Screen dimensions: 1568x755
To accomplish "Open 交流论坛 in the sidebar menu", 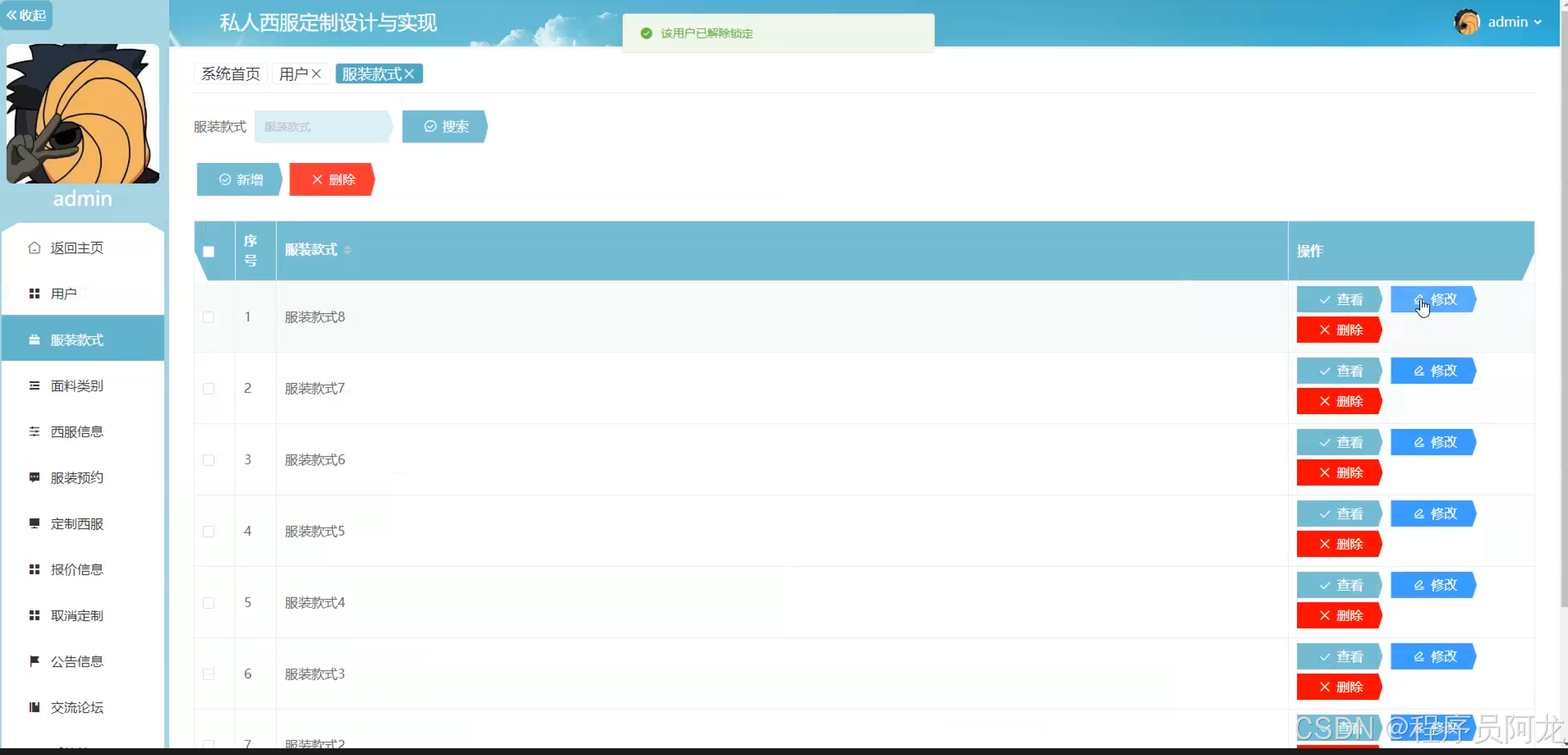I will tap(77, 707).
